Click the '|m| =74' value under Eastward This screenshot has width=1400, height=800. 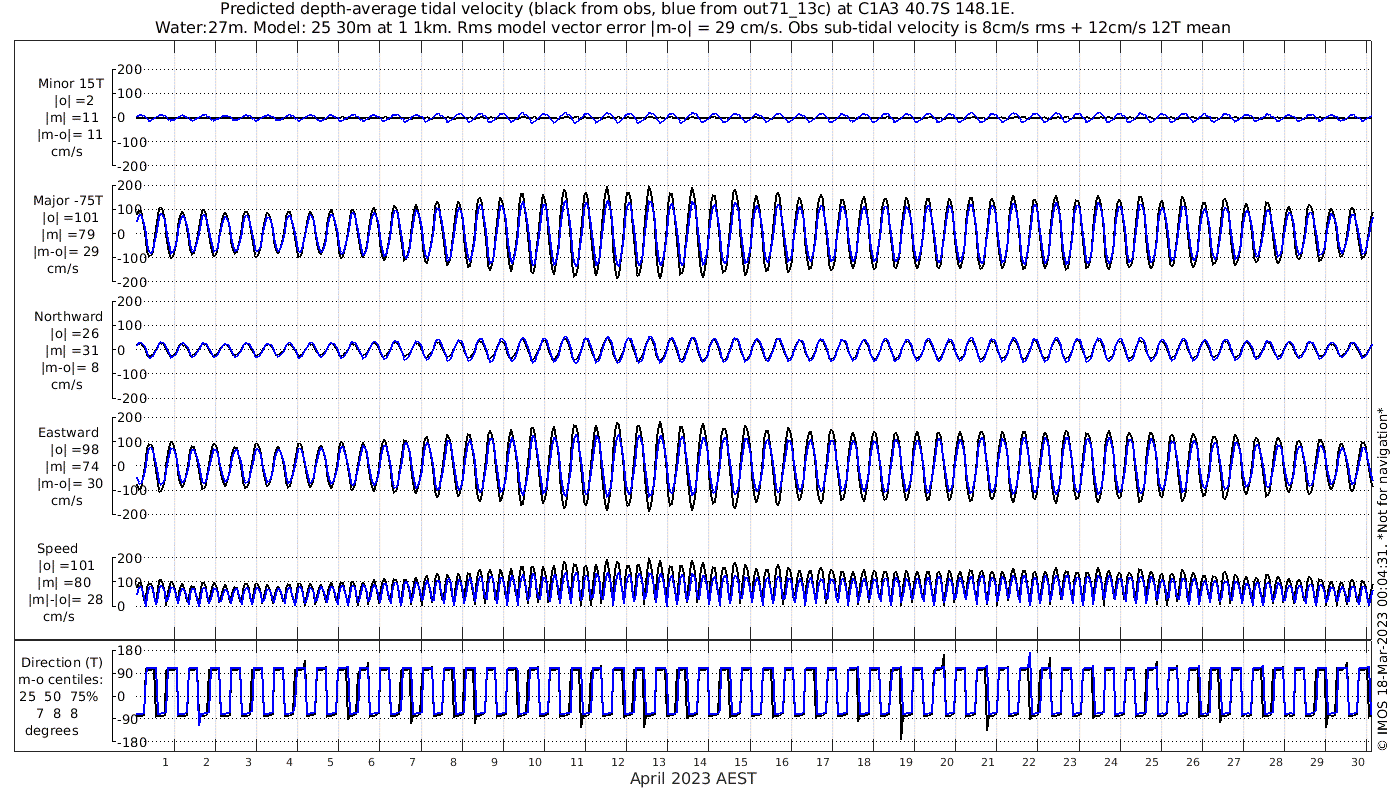70,467
